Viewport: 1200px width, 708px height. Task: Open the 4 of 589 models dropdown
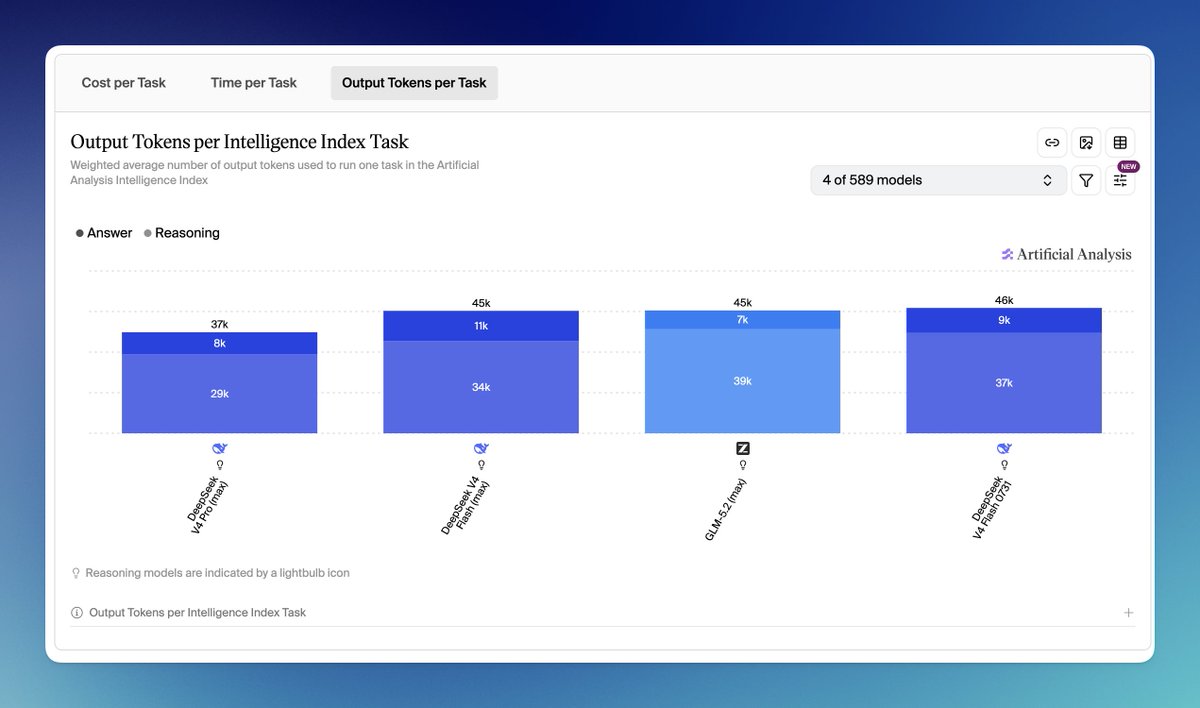click(938, 181)
